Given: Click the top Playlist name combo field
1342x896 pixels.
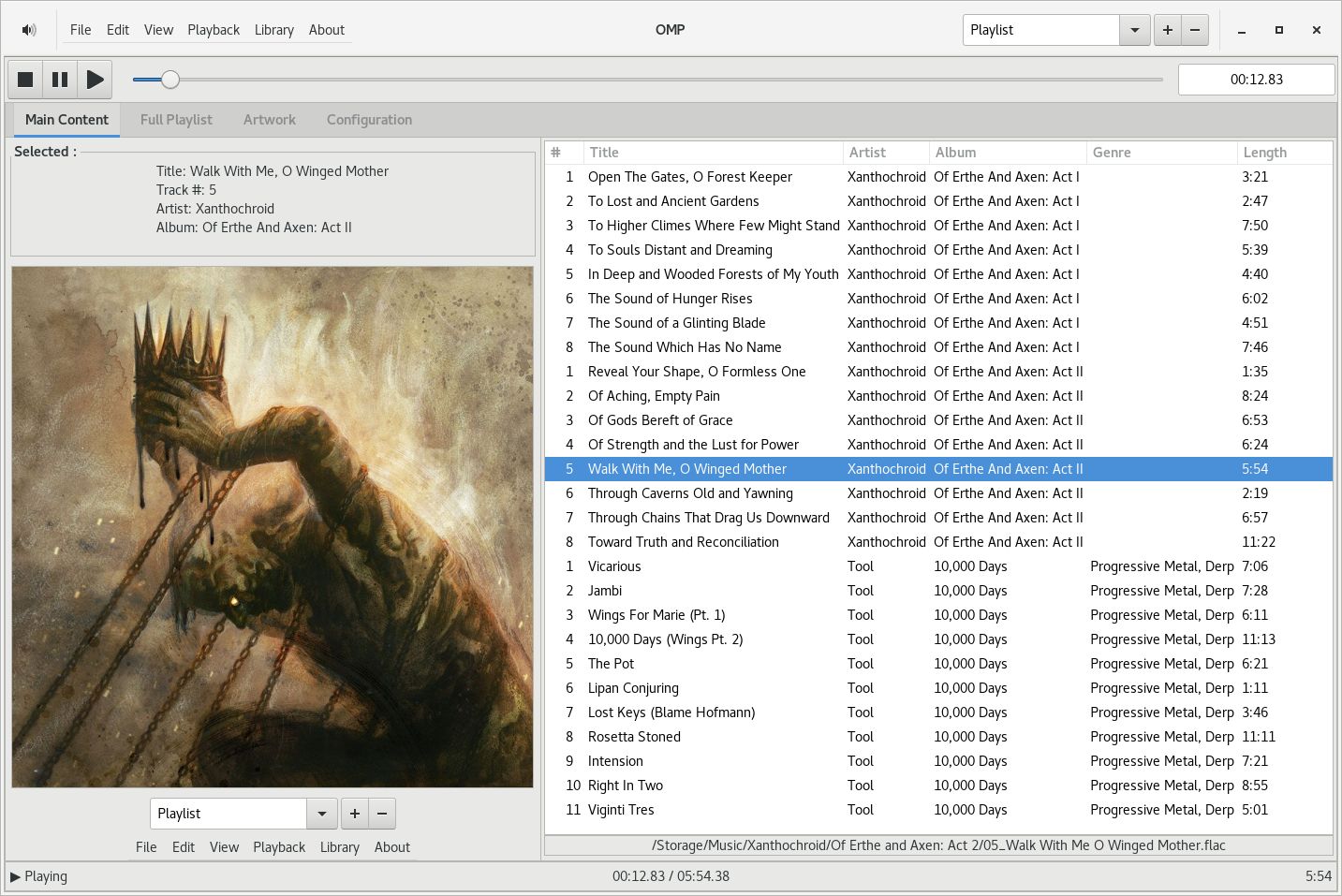Looking at the screenshot, I should (1041, 30).
